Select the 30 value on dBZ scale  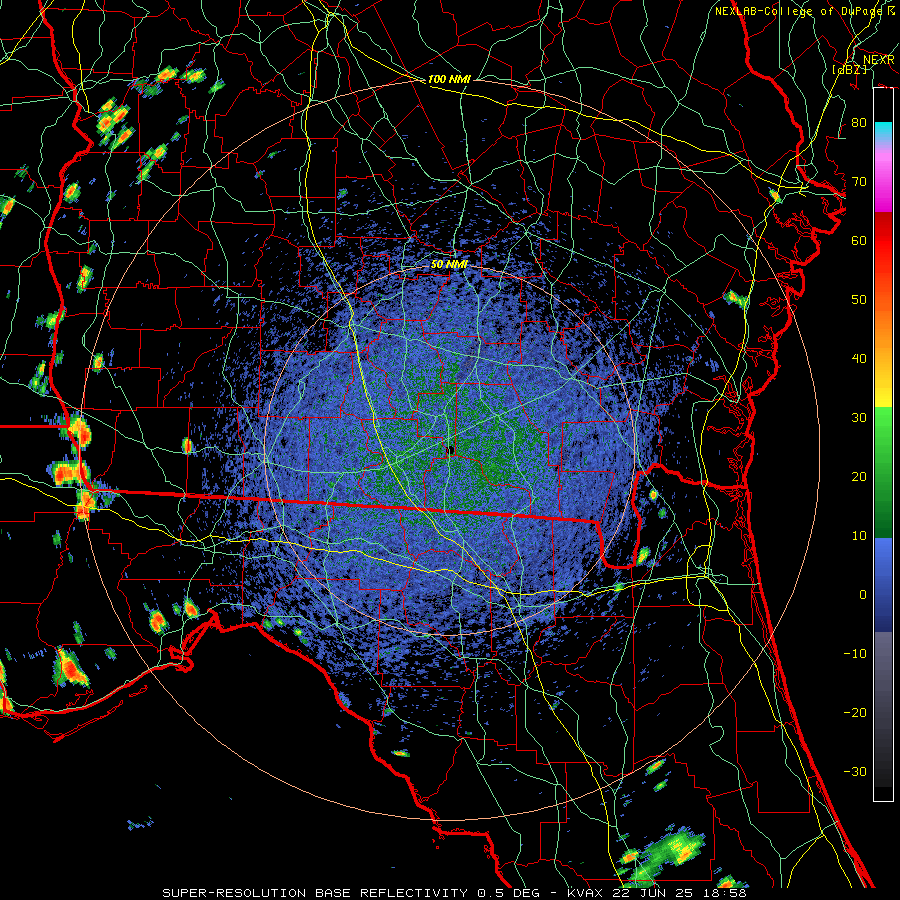coord(859,418)
